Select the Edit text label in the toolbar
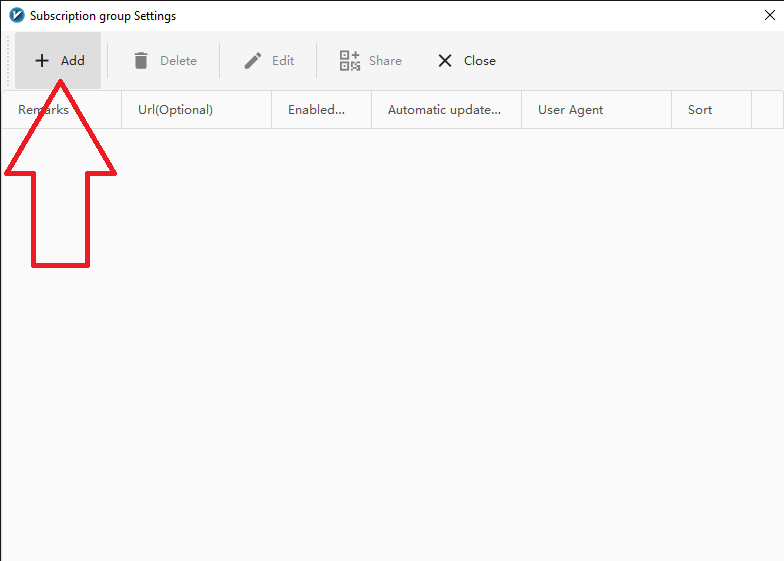 coord(283,61)
